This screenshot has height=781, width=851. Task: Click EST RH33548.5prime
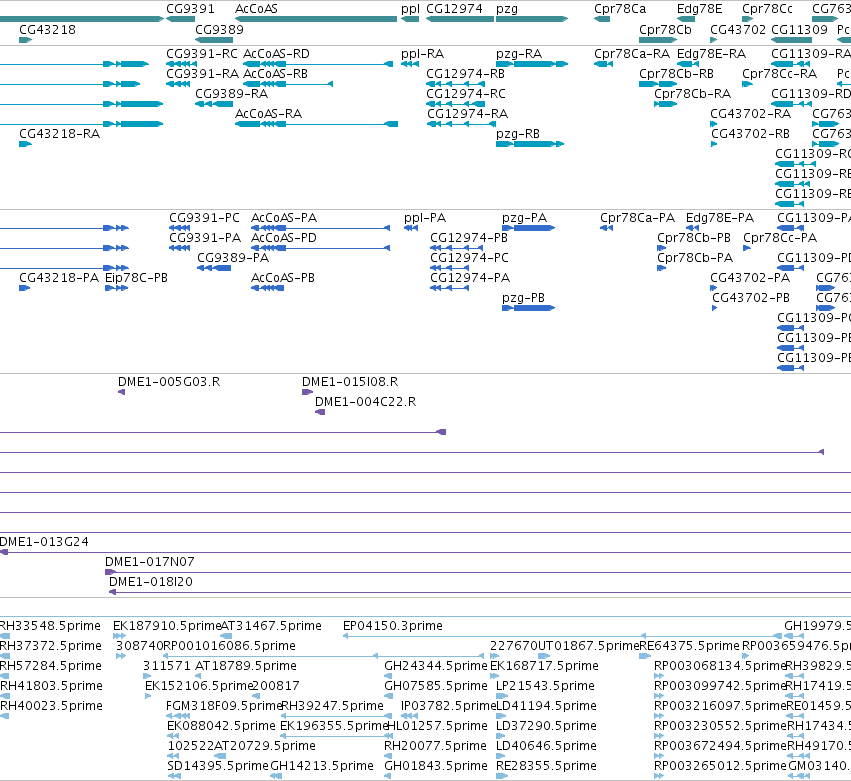pos(50,626)
